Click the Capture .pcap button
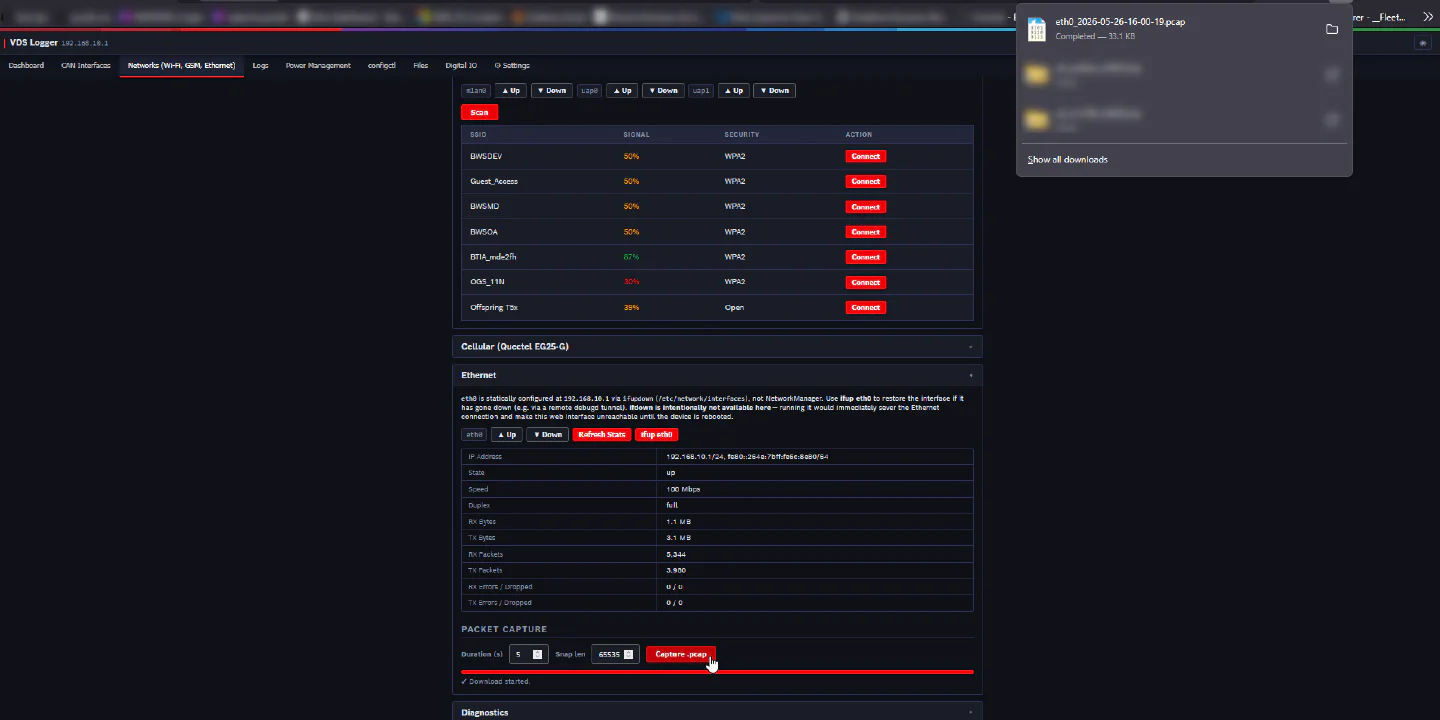 681,654
